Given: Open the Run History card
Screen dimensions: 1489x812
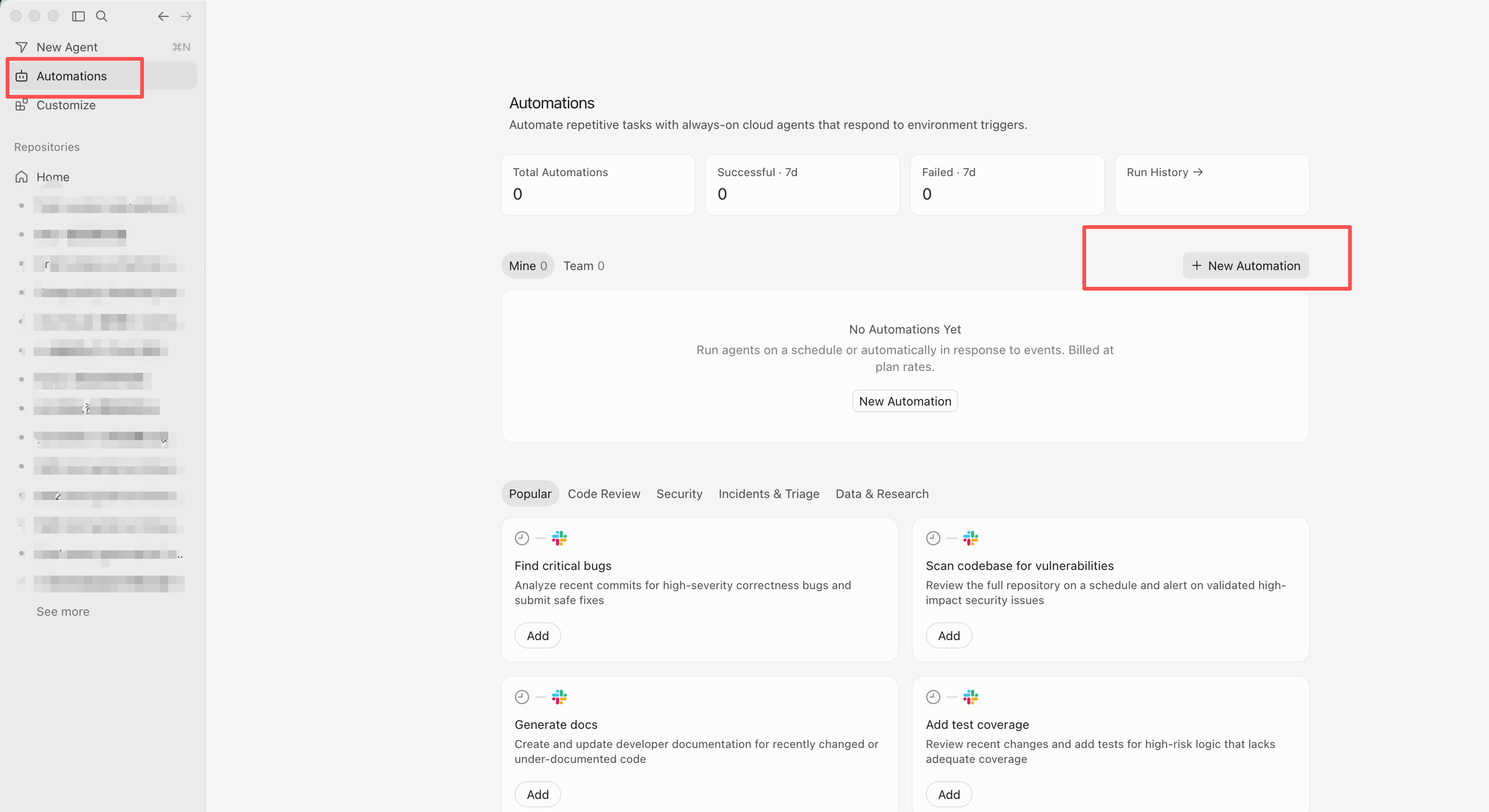Looking at the screenshot, I should tap(1211, 185).
